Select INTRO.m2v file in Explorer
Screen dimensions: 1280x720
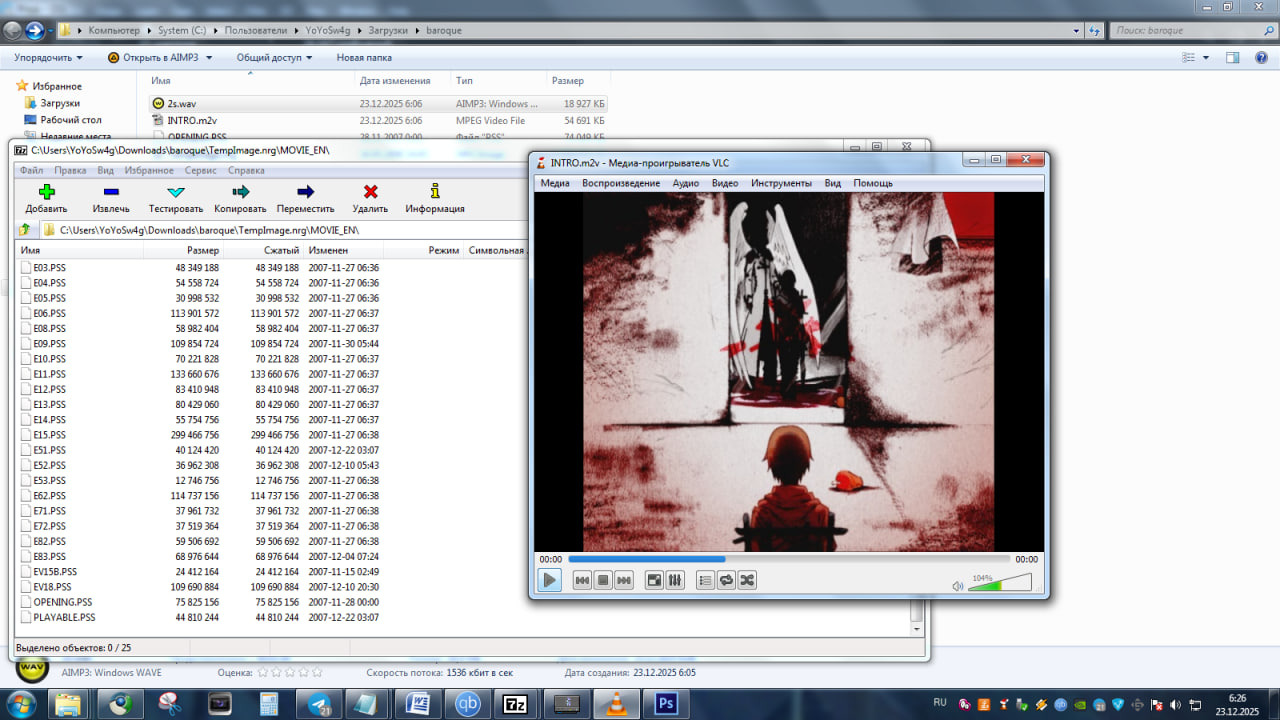(x=378, y=120)
